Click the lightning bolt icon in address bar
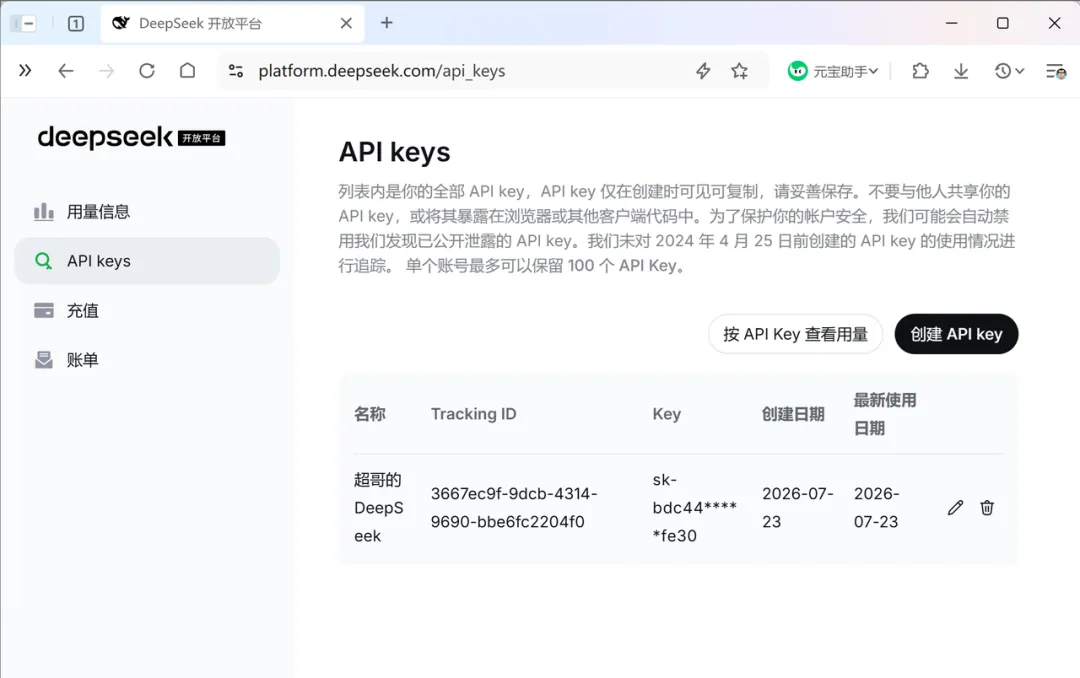 tap(703, 71)
